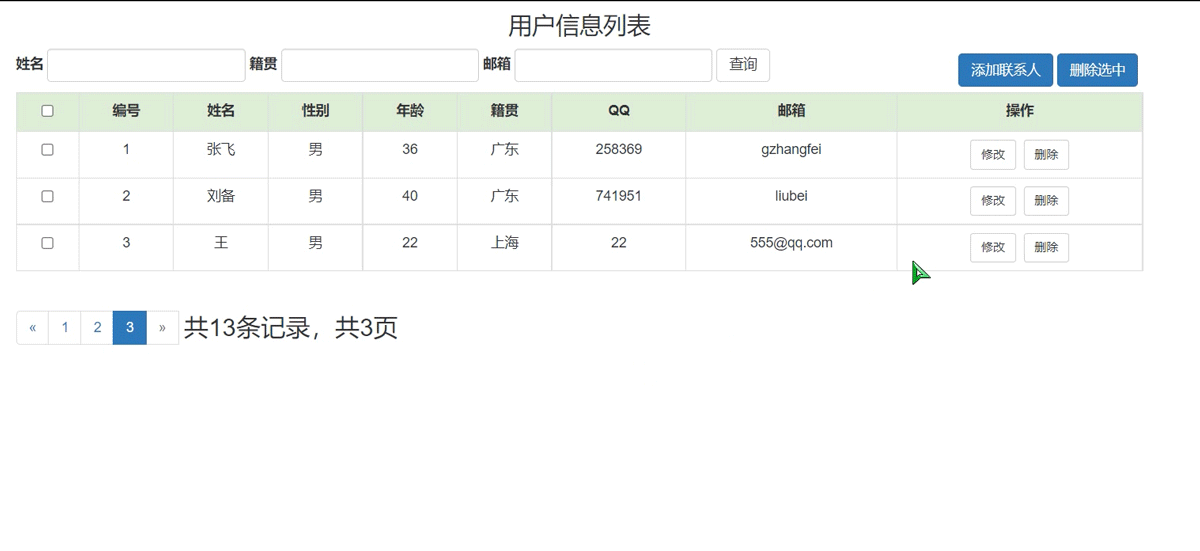Screen dimensions: 1200x551
Task: Click the 用户信息列表 page title
Action: tap(580, 25)
